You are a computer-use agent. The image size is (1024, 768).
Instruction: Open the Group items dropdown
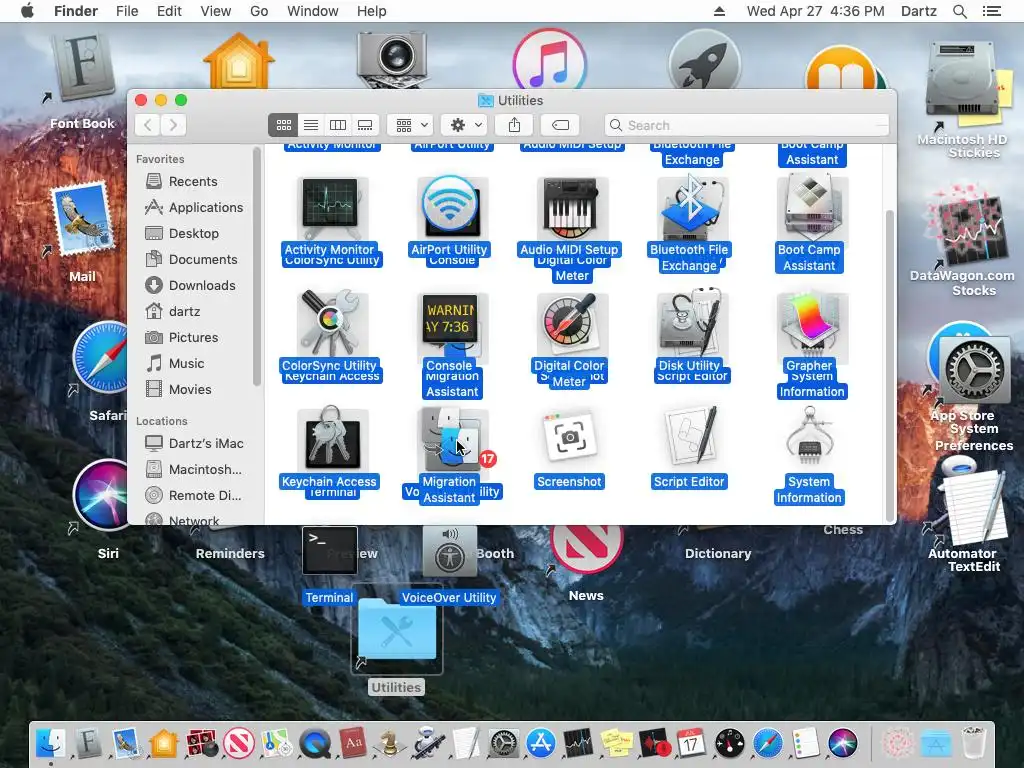410,125
